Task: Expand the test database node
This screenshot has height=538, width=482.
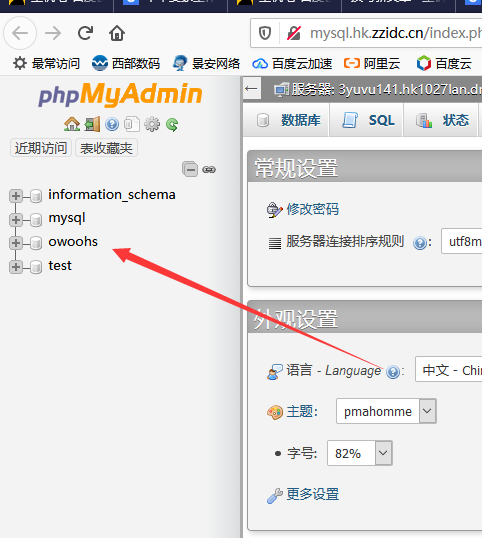Action: (x=15, y=267)
